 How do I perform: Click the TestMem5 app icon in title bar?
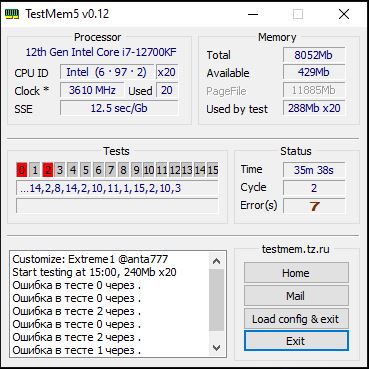[12, 14]
